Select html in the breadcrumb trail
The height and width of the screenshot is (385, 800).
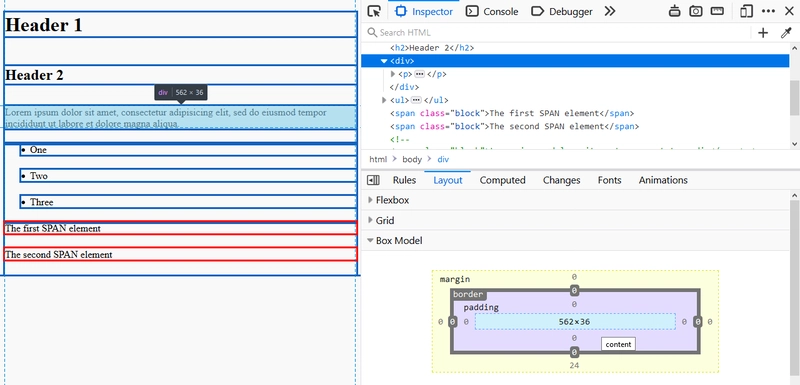click(378, 159)
